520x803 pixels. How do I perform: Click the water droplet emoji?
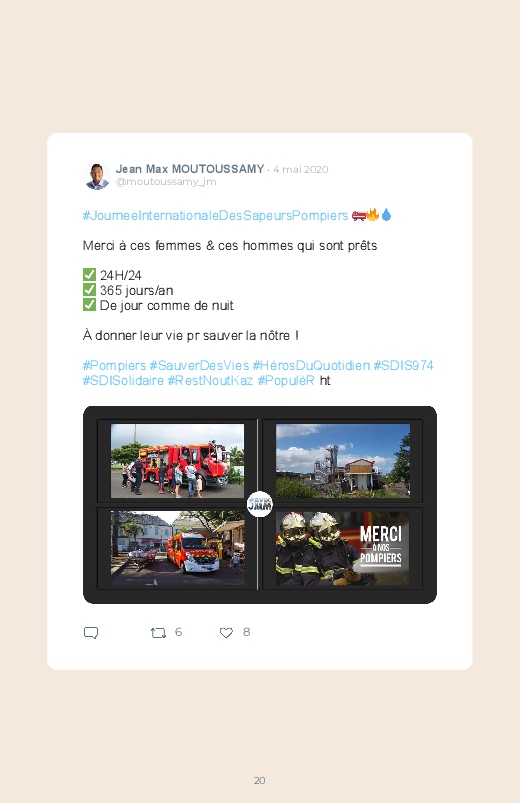click(x=386, y=215)
